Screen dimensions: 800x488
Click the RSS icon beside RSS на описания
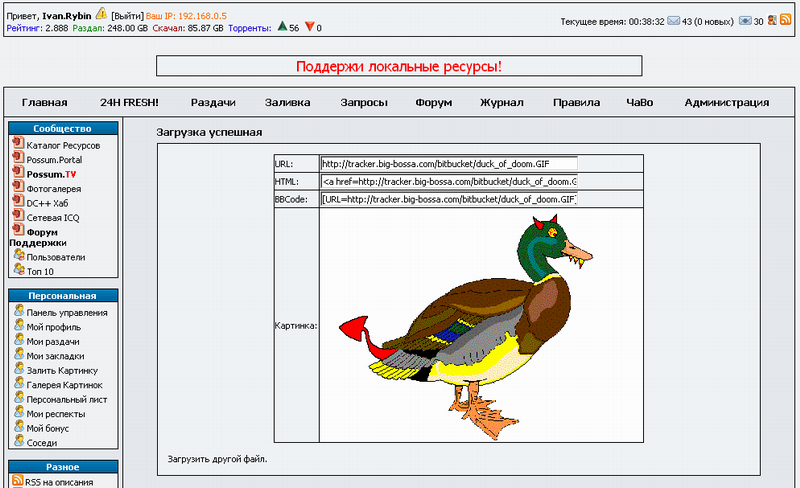click(18, 480)
